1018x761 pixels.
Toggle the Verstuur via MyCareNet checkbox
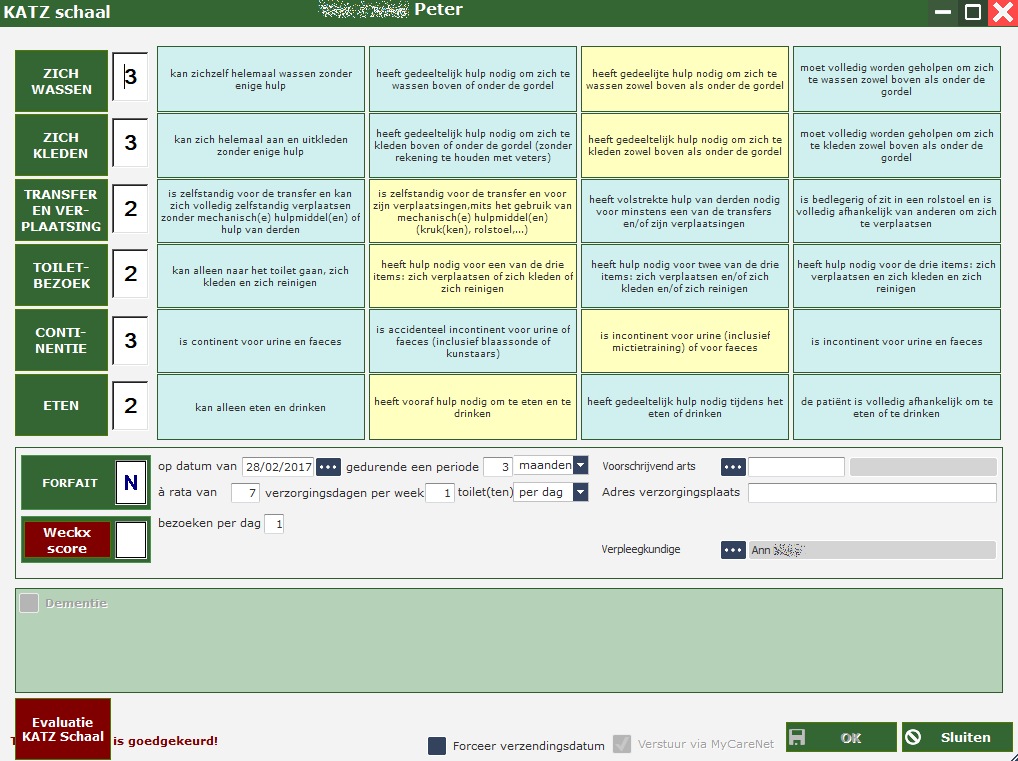[x=622, y=744]
